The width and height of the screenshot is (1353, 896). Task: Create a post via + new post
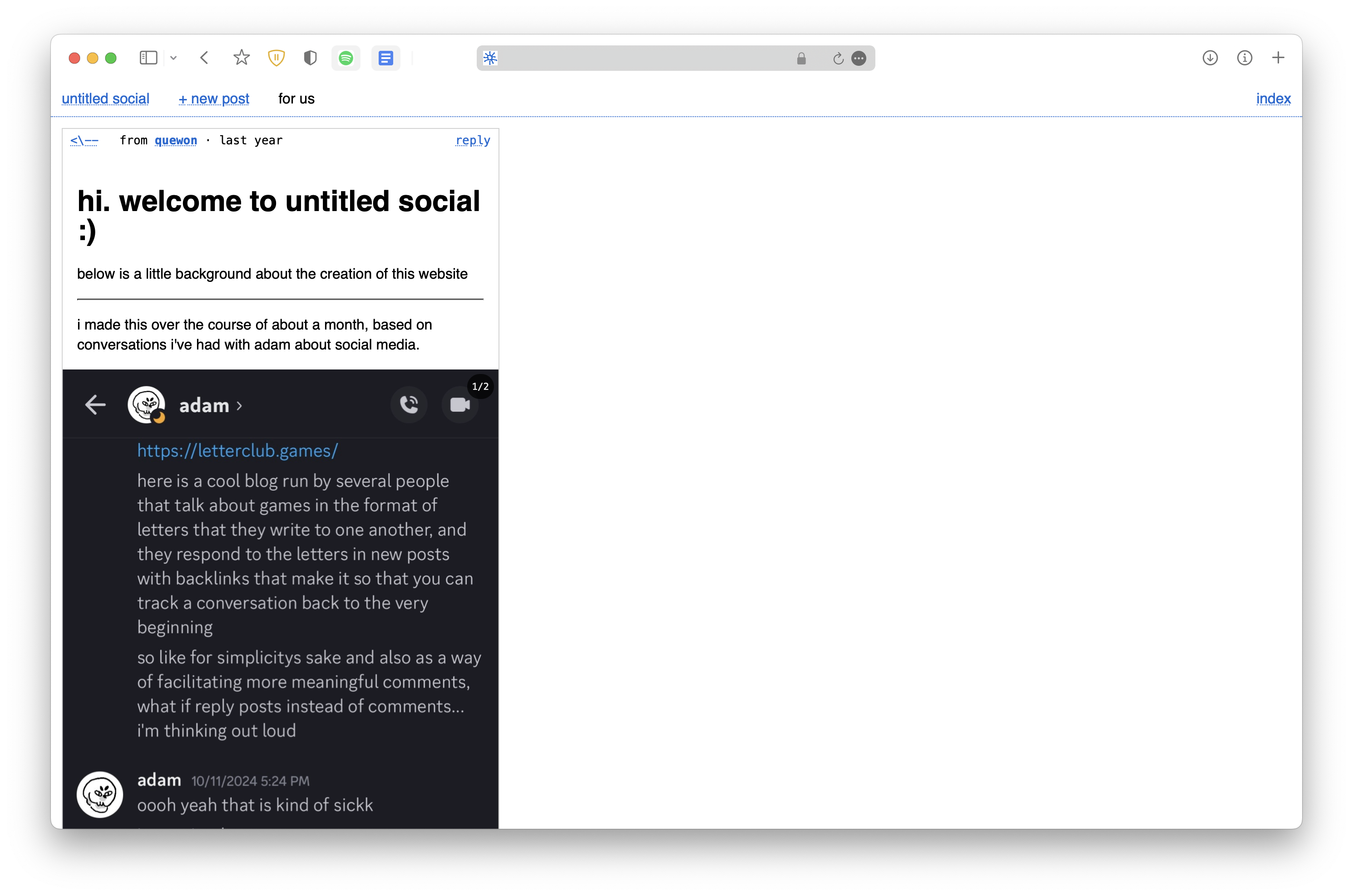214,98
